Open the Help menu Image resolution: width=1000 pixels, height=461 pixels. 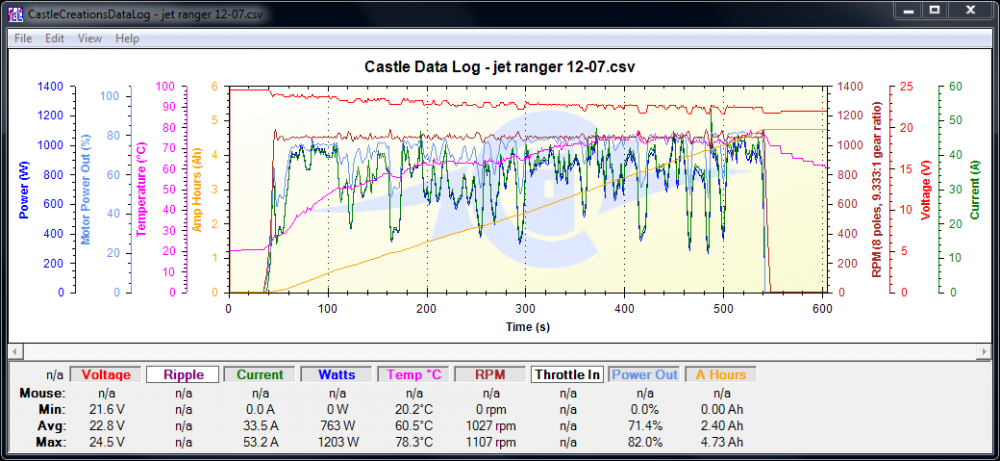[x=127, y=38]
